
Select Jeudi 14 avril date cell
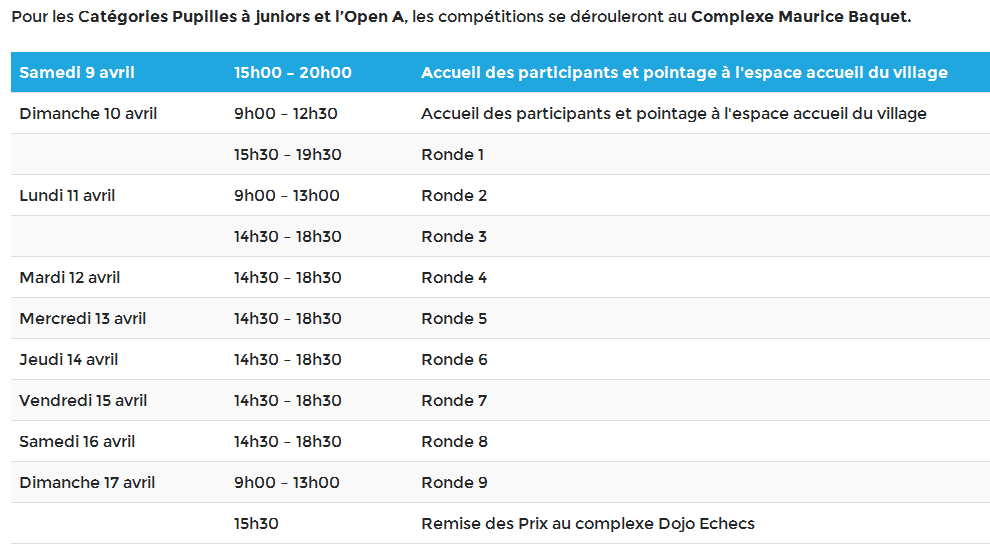coord(69,360)
